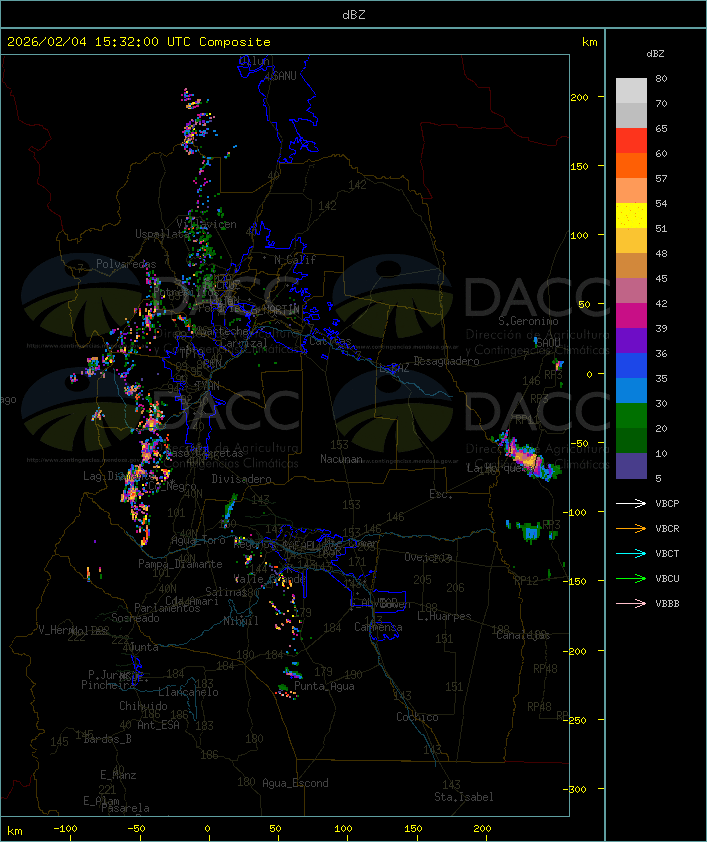Click the 'Llancanelo' map label
The width and height of the screenshot is (707, 842).
[x=188, y=692]
